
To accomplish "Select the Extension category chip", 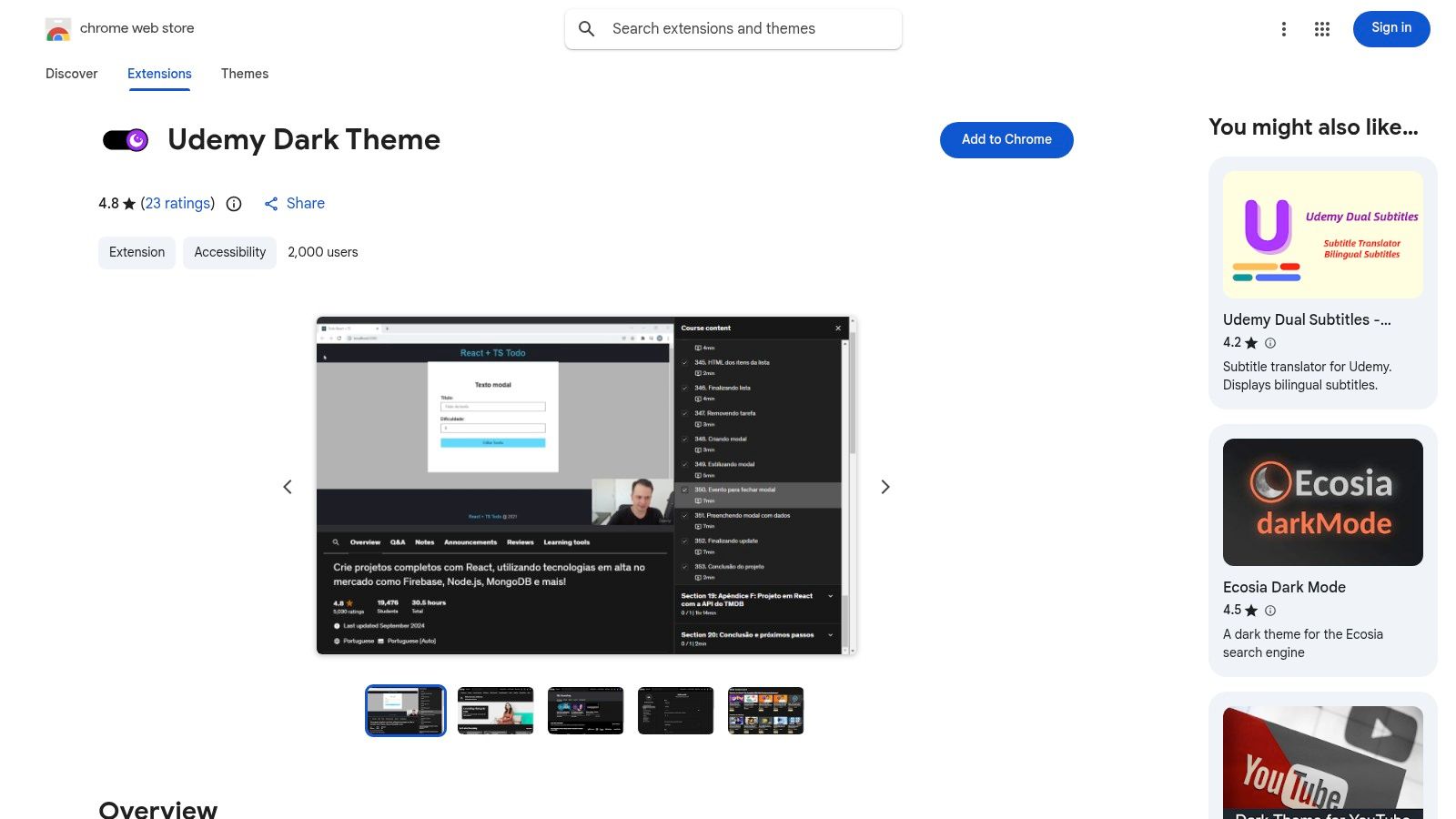I will click(x=136, y=252).
